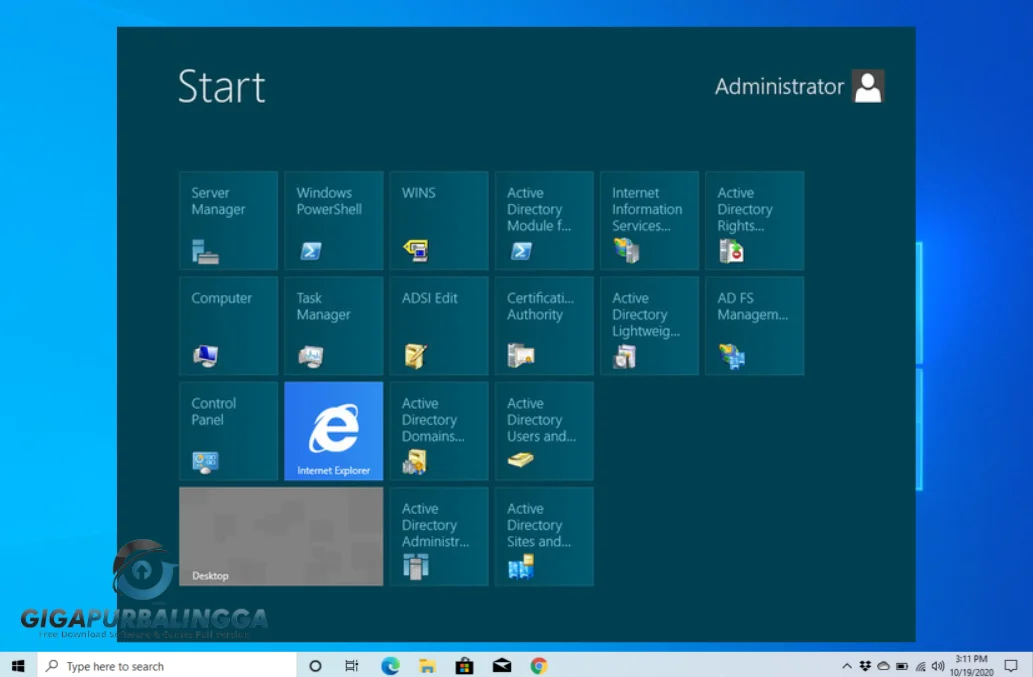Open the Mail app from taskbar
The image size is (1033, 677).
(502, 666)
